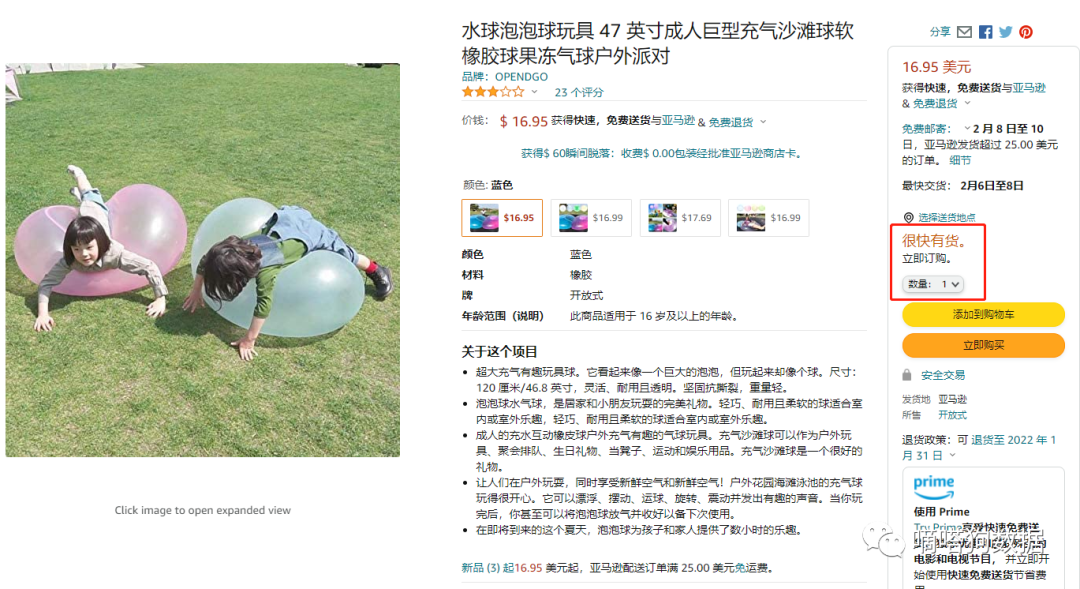
Task: Share on Facebook icon
Action: click(x=986, y=32)
